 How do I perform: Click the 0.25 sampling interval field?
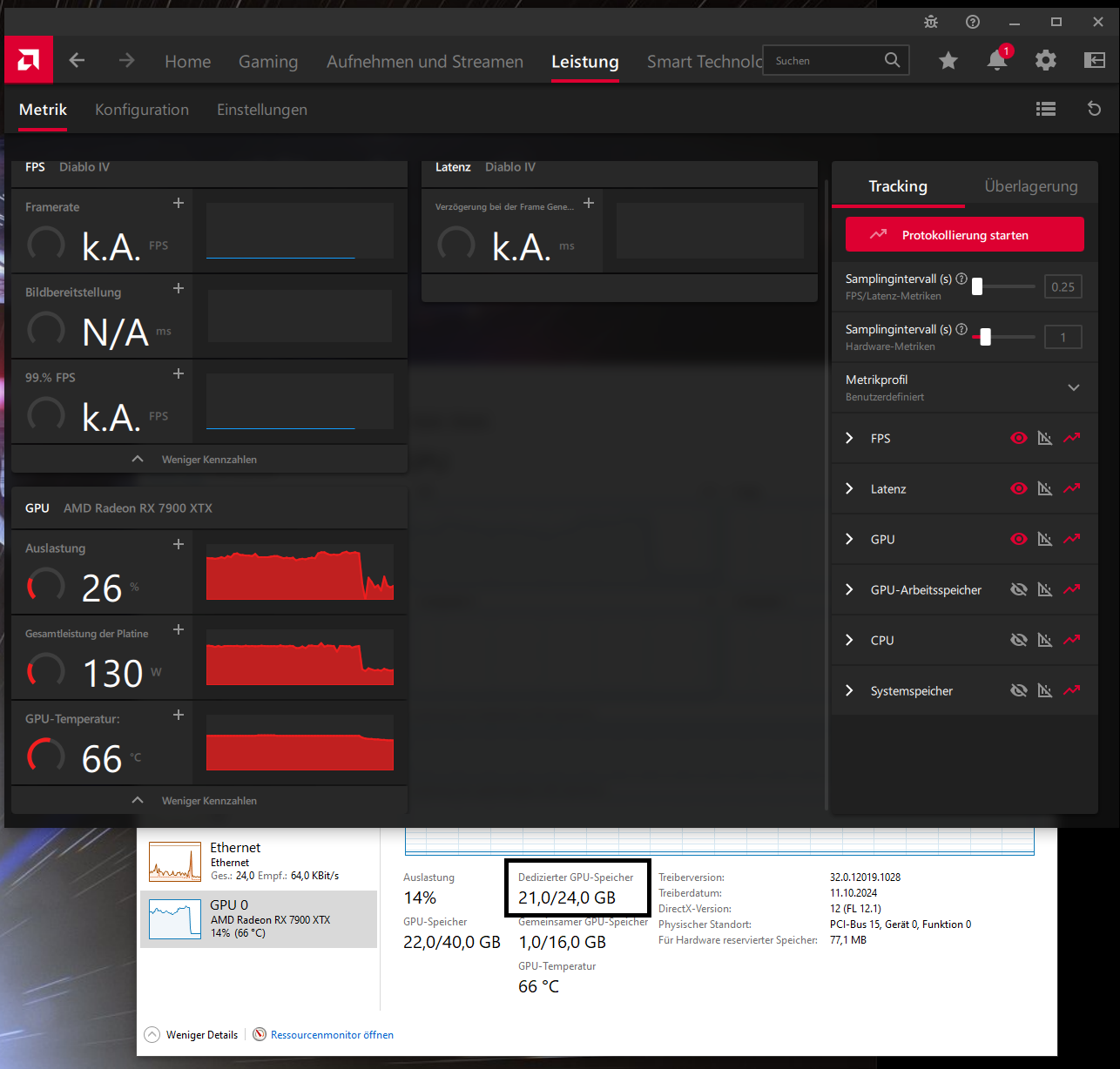point(1063,286)
